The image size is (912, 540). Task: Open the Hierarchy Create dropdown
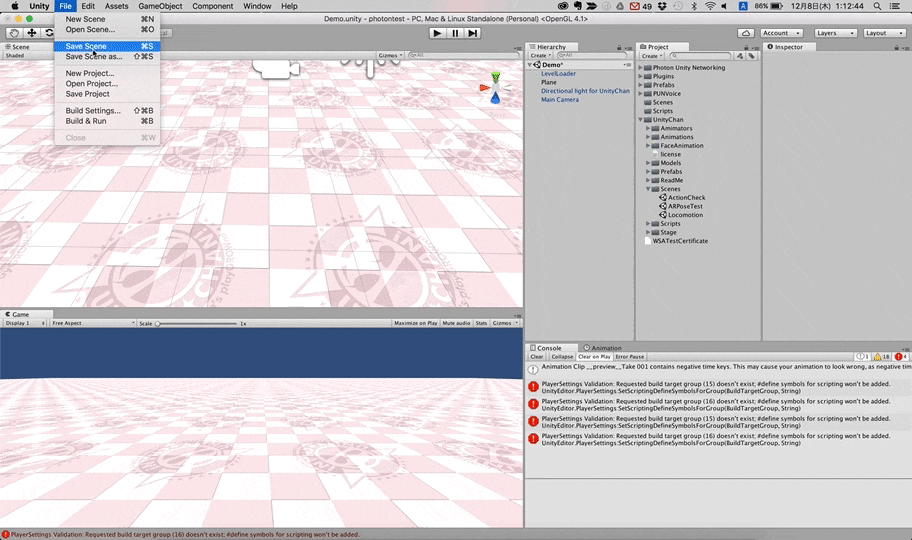[540, 56]
